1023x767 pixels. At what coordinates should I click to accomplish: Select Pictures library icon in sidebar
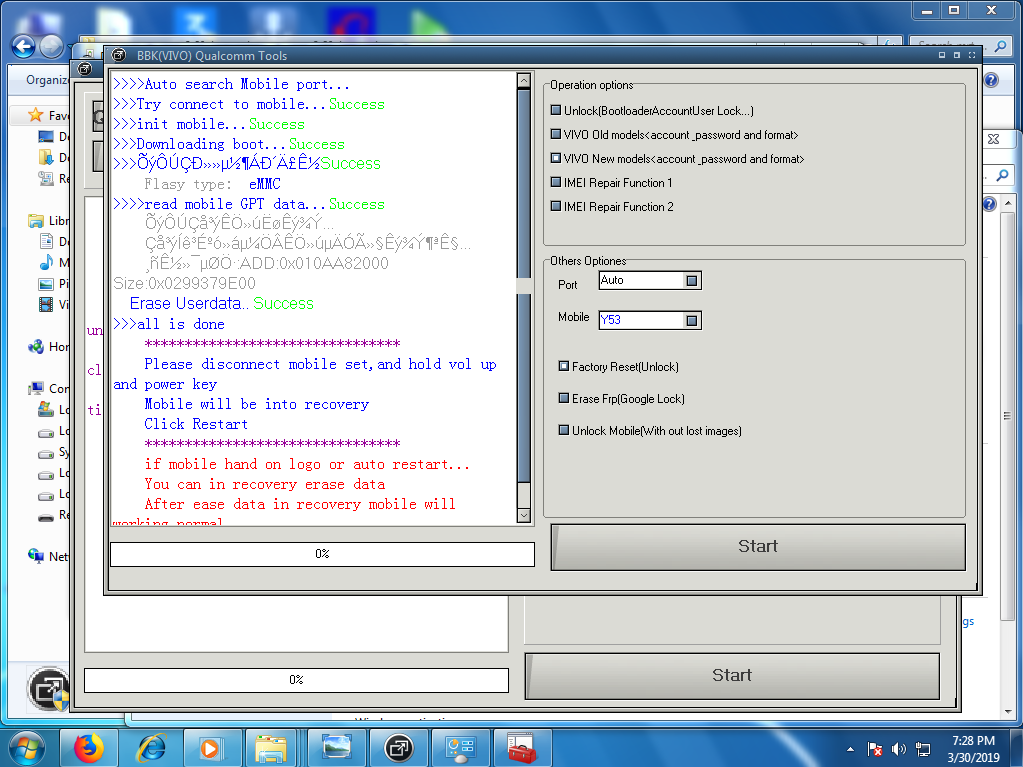46,284
